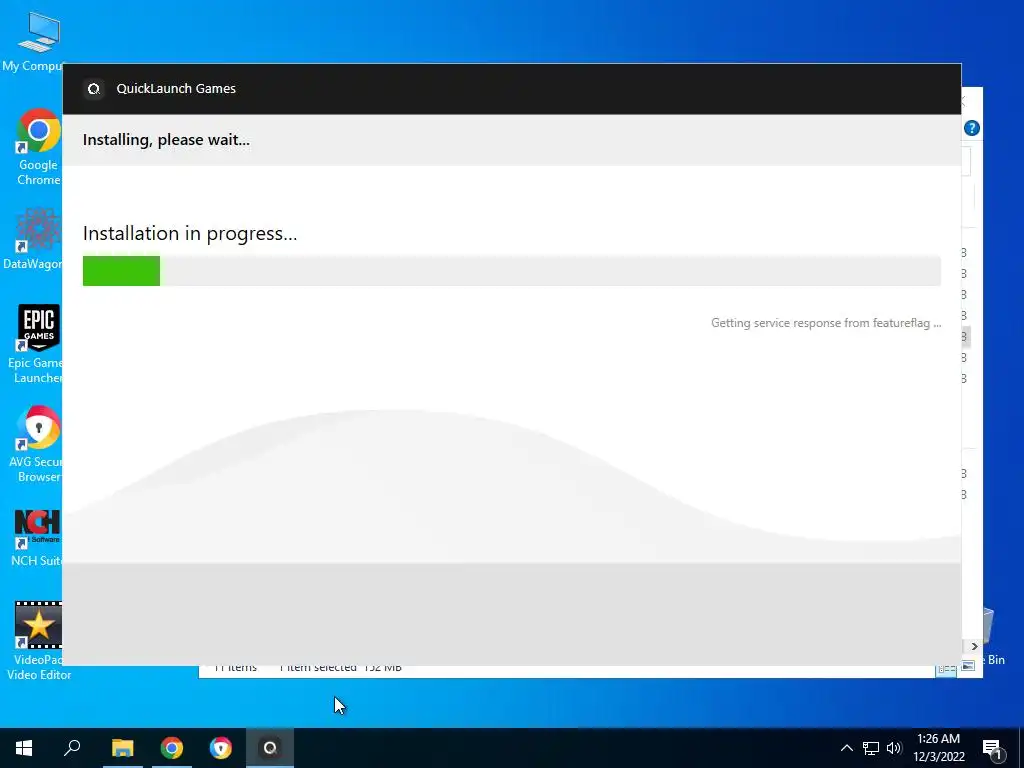Open network status tray icon
1024x768 pixels.
pos(871,748)
